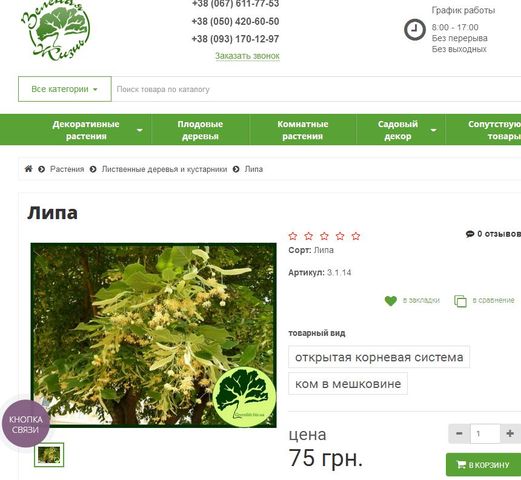The width and height of the screenshot is (521, 480).
Task: Add the item with the В корзину button
Action: (483, 465)
